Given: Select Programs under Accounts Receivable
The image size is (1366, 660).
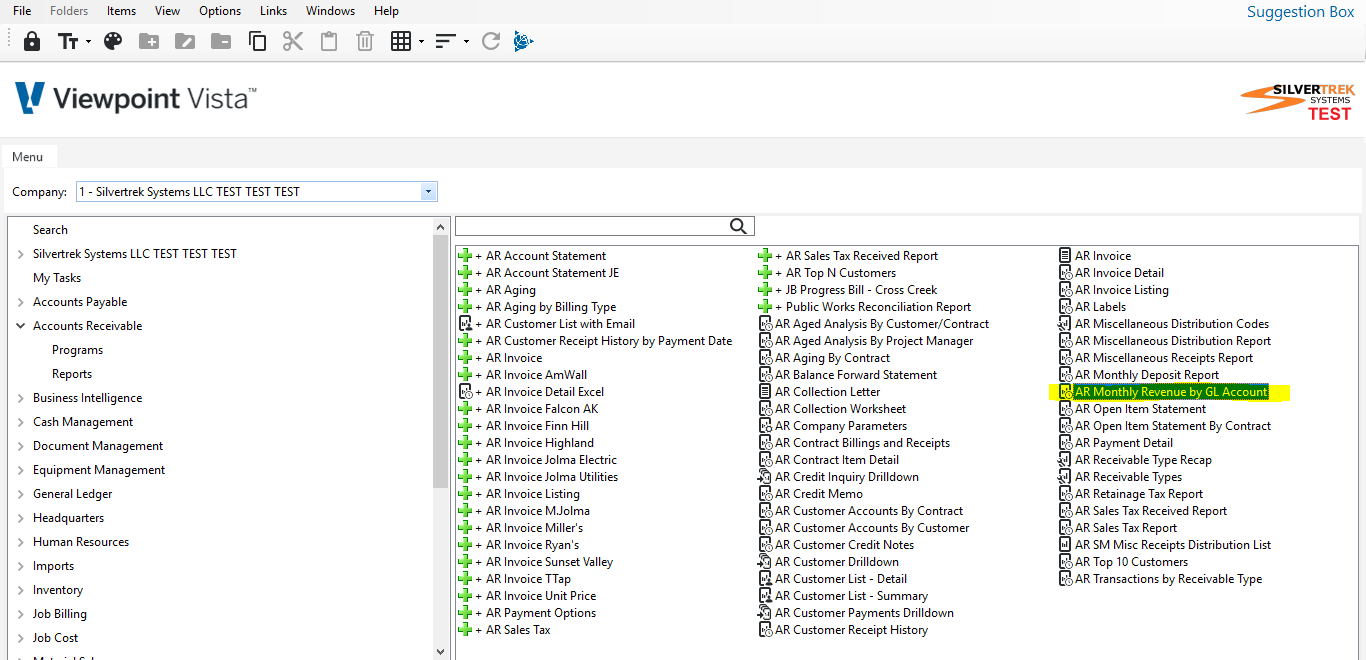Looking at the screenshot, I should pos(77,350).
